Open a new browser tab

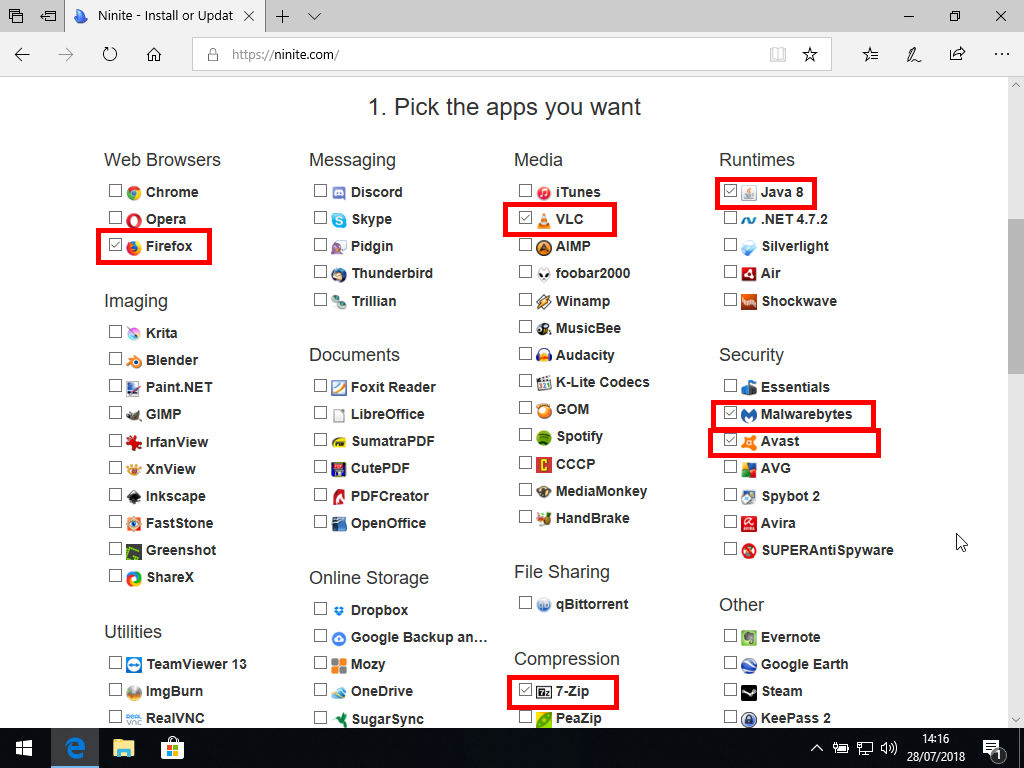coord(282,16)
